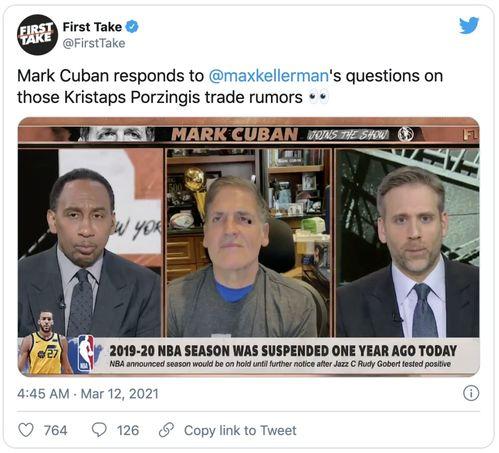
Task: Click the Twitter bird logo
Action: (469, 25)
